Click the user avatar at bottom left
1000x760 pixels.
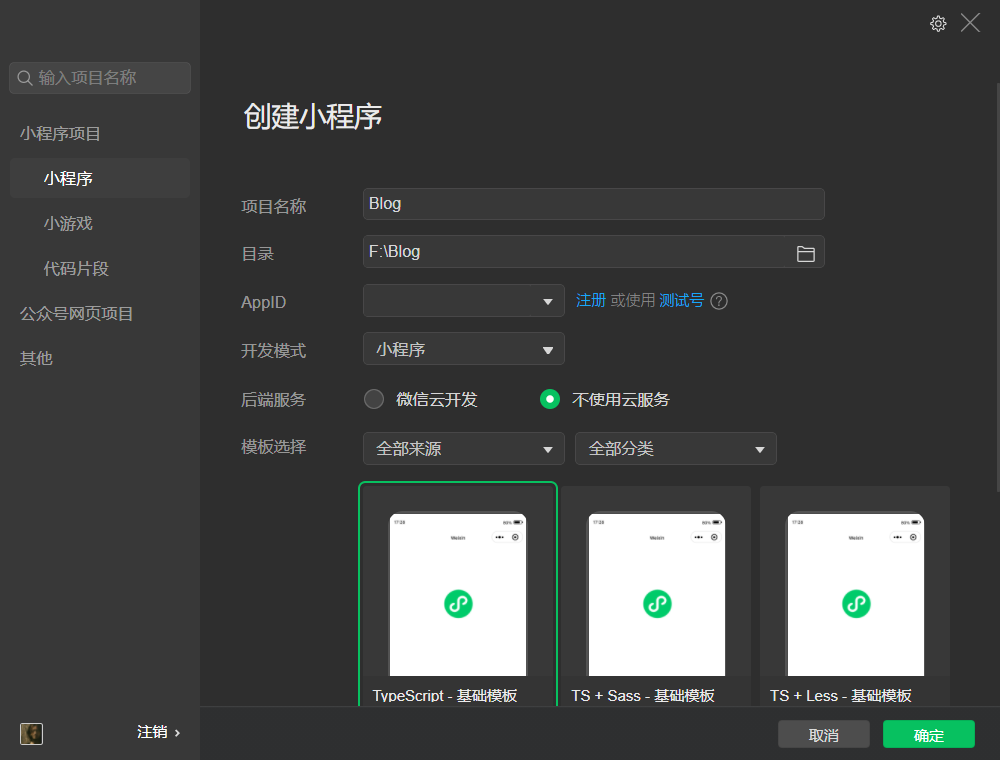click(x=31, y=734)
